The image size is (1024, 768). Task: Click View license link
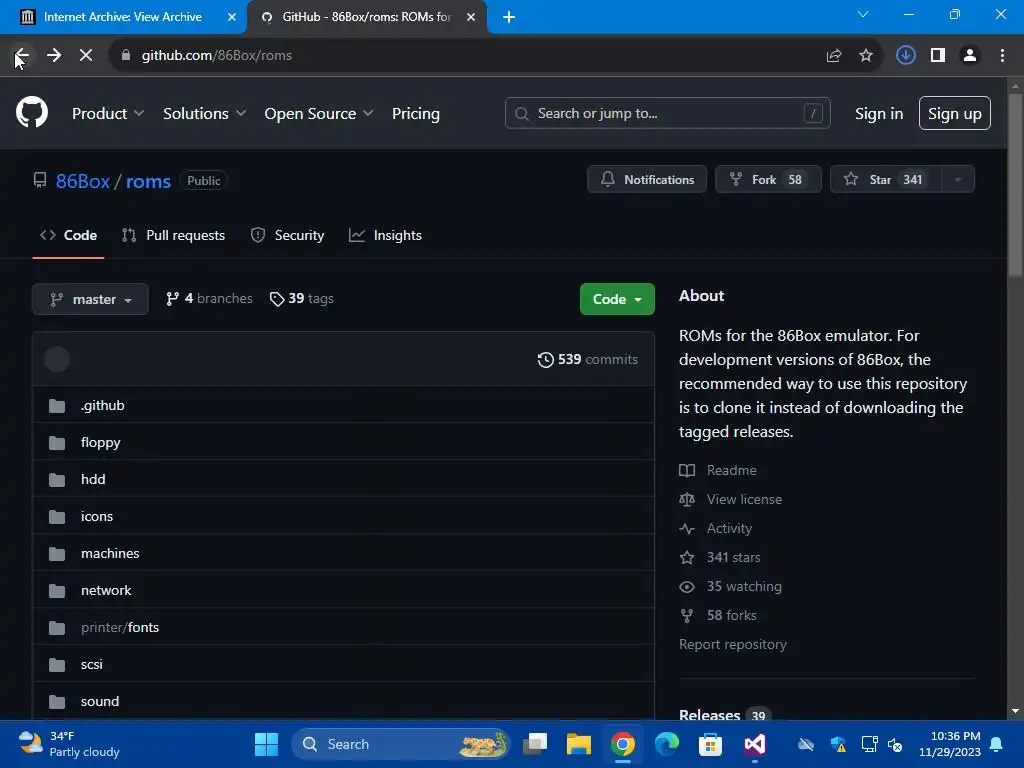[x=744, y=500]
